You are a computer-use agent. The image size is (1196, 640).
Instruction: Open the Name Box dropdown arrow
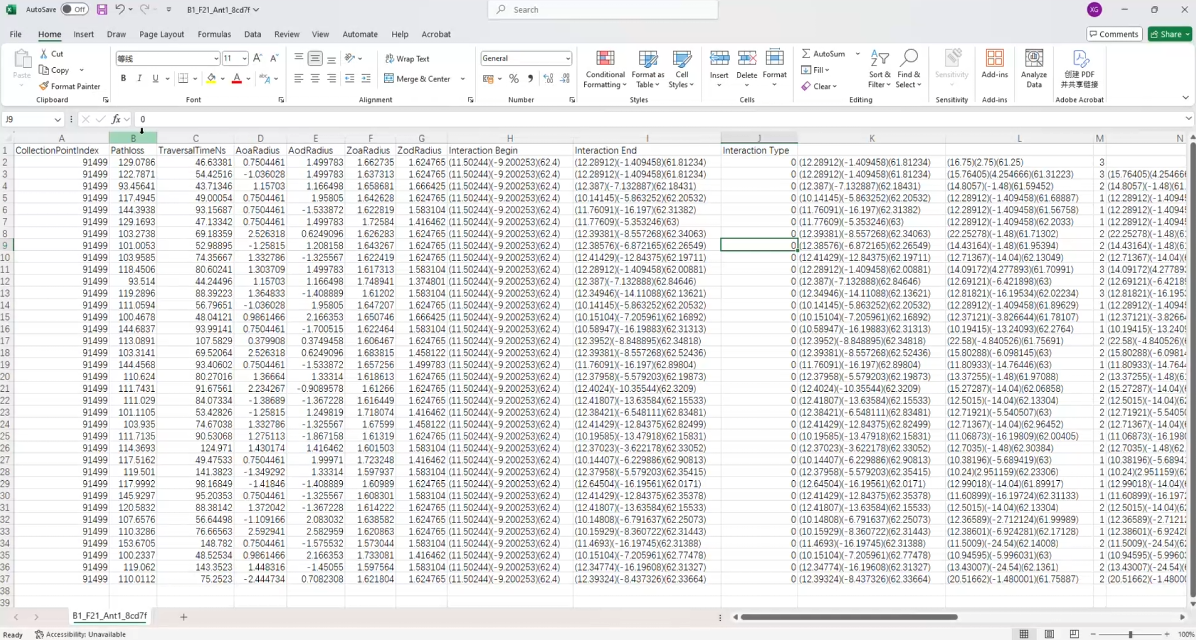[x=57, y=120]
